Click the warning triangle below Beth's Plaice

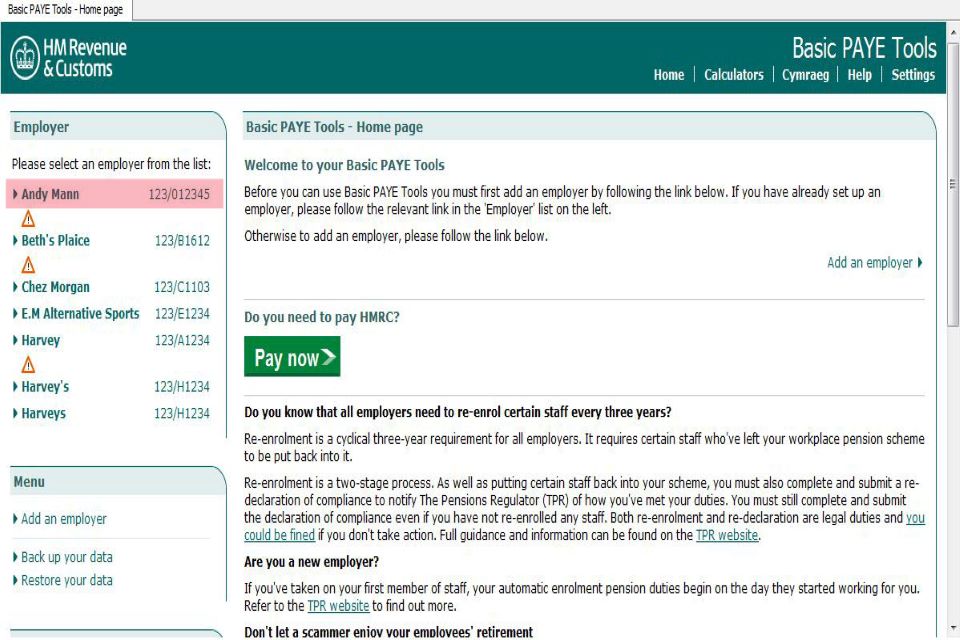(28, 265)
